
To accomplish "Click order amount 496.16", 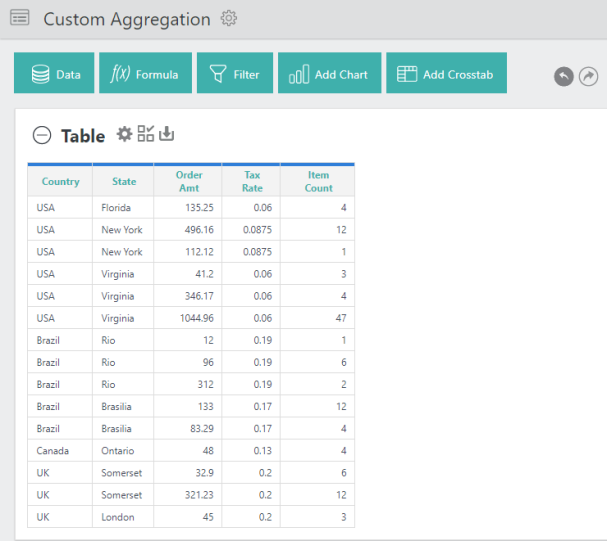I will coord(188,230).
